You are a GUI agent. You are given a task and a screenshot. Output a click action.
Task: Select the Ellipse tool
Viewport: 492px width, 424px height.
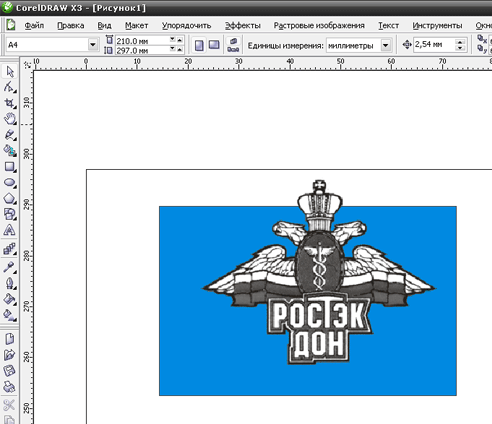[10, 183]
